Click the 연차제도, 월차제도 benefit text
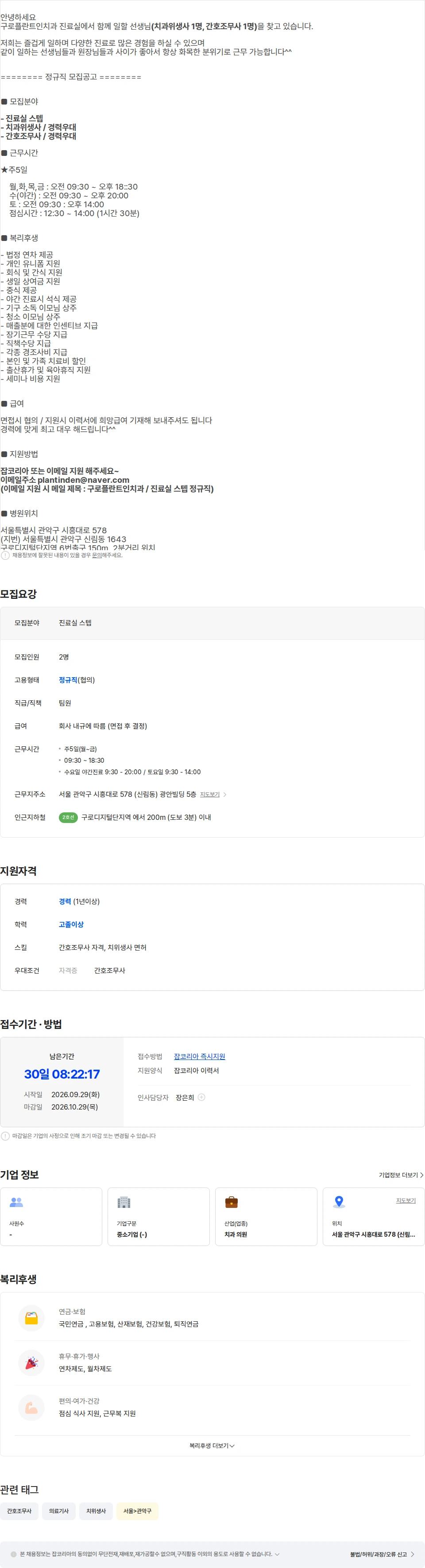Image resolution: width=425 pixels, height=1568 pixels. tap(85, 1369)
